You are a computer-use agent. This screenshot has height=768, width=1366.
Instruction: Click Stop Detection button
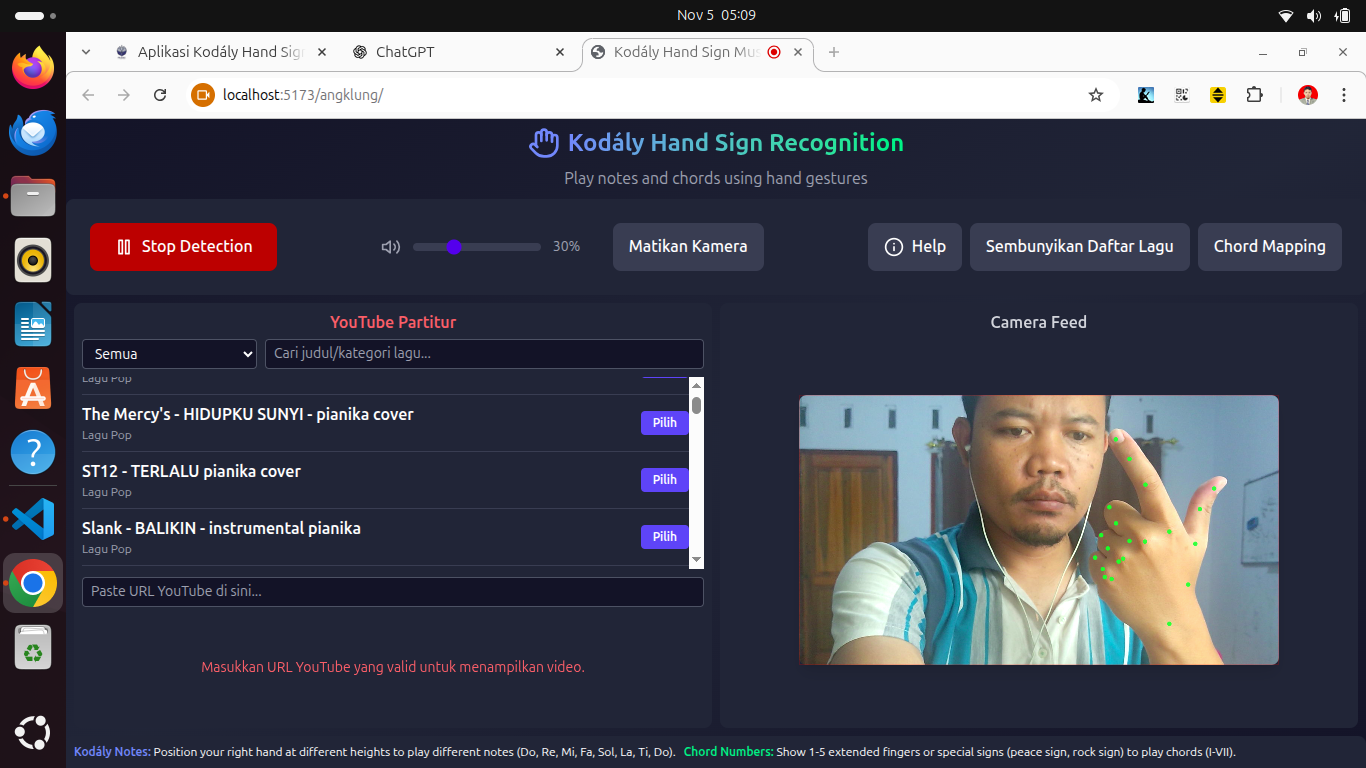183,247
